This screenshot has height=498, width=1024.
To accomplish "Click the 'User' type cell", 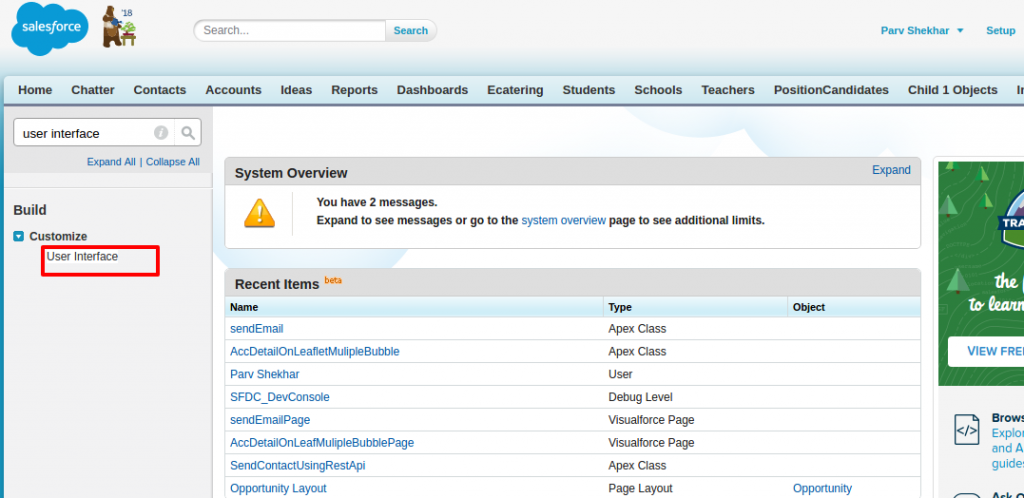I will (620, 375).
